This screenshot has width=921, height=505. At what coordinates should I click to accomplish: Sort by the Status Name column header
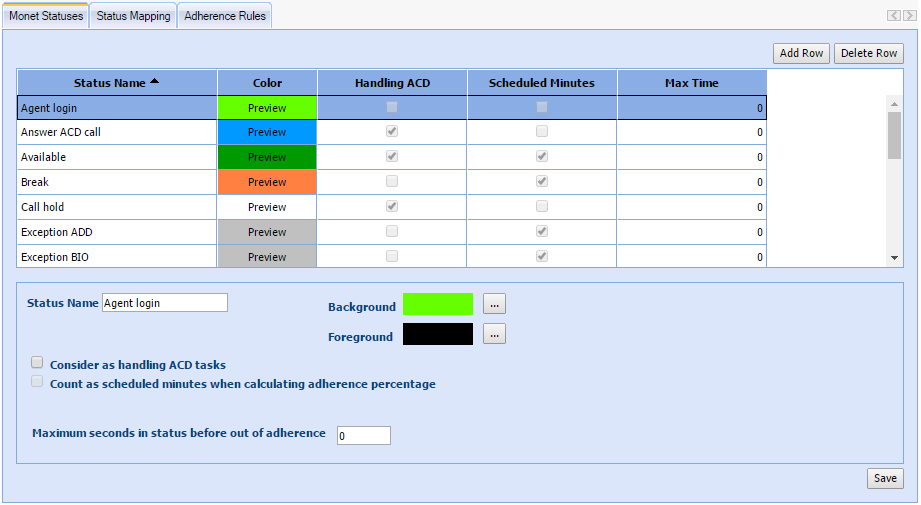116,83
